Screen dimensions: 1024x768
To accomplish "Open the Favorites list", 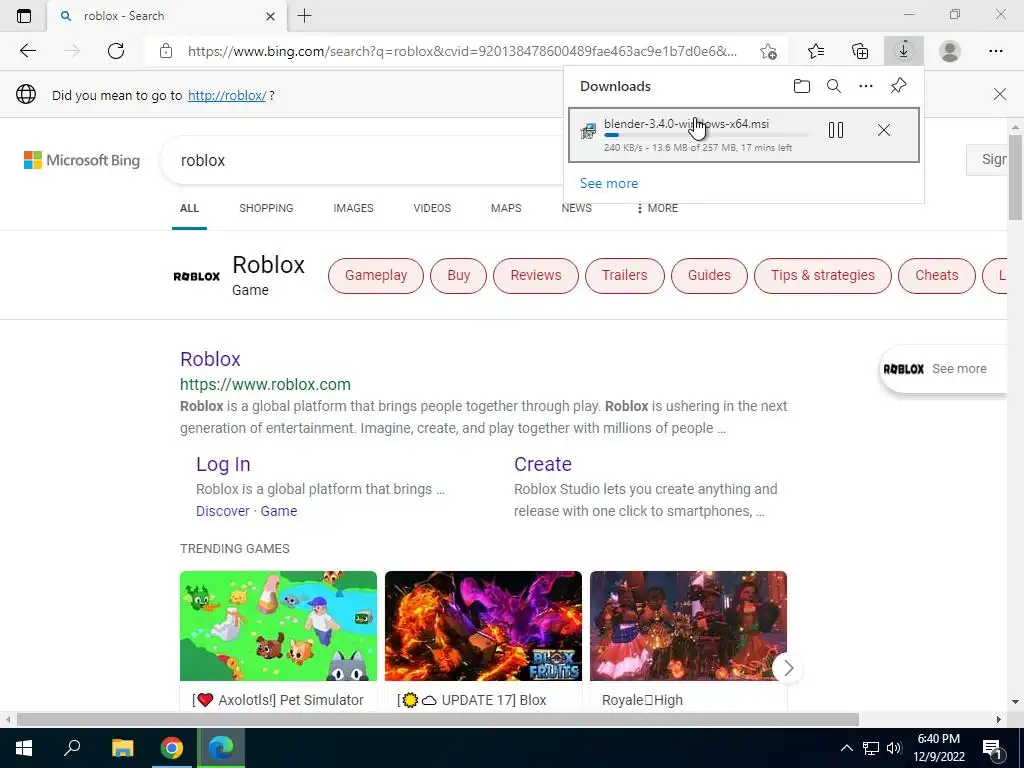I will pyautogui.click(x=816, y=51).
